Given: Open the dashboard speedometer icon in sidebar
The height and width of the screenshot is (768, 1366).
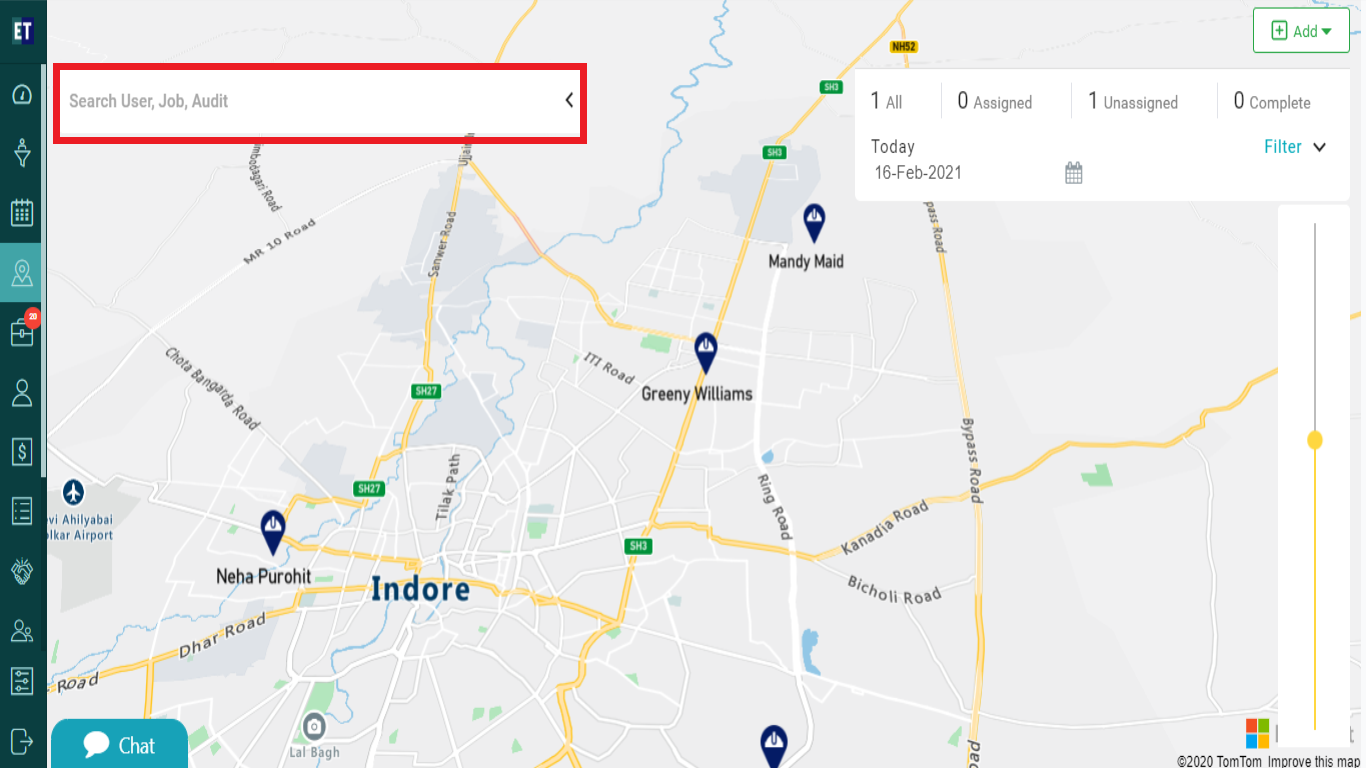Looking at the screenshot, I should point(22,95).
